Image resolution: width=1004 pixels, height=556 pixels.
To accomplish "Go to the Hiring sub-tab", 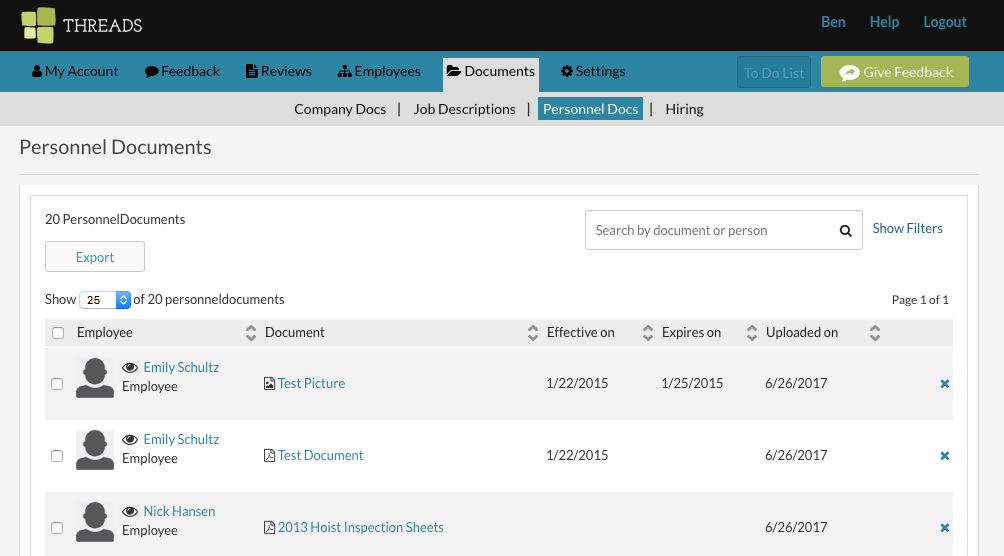I will pyautogui.click(x=684, y=109).
